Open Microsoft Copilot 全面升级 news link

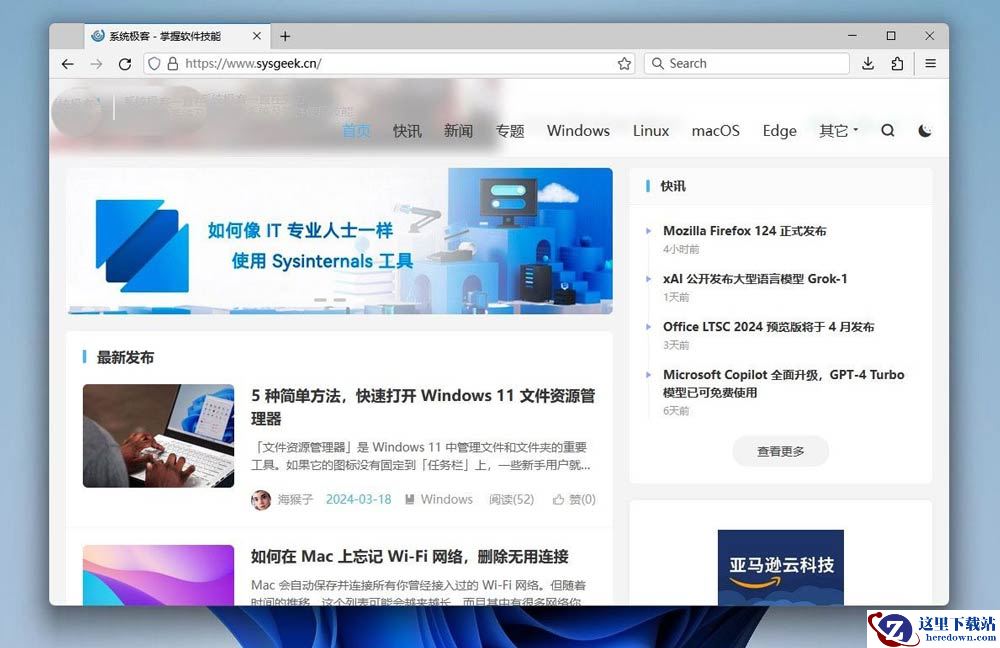[x=784, y=383]
